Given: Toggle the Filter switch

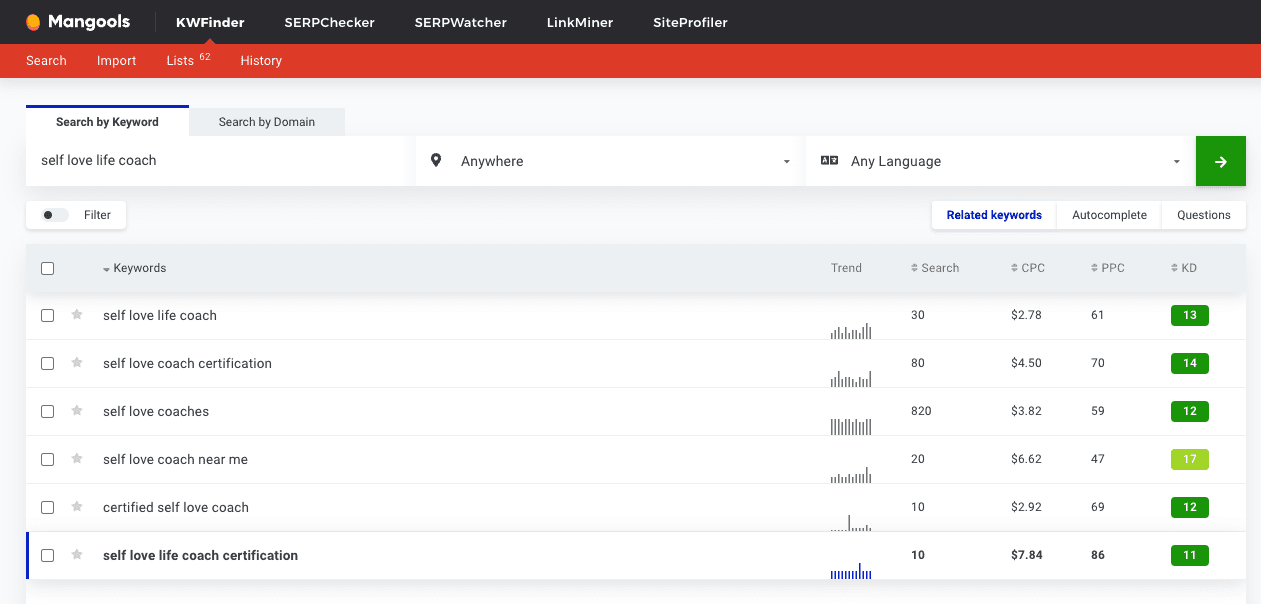Looking at the screenshot, I should pyautogui.click(x=55, y=215).
